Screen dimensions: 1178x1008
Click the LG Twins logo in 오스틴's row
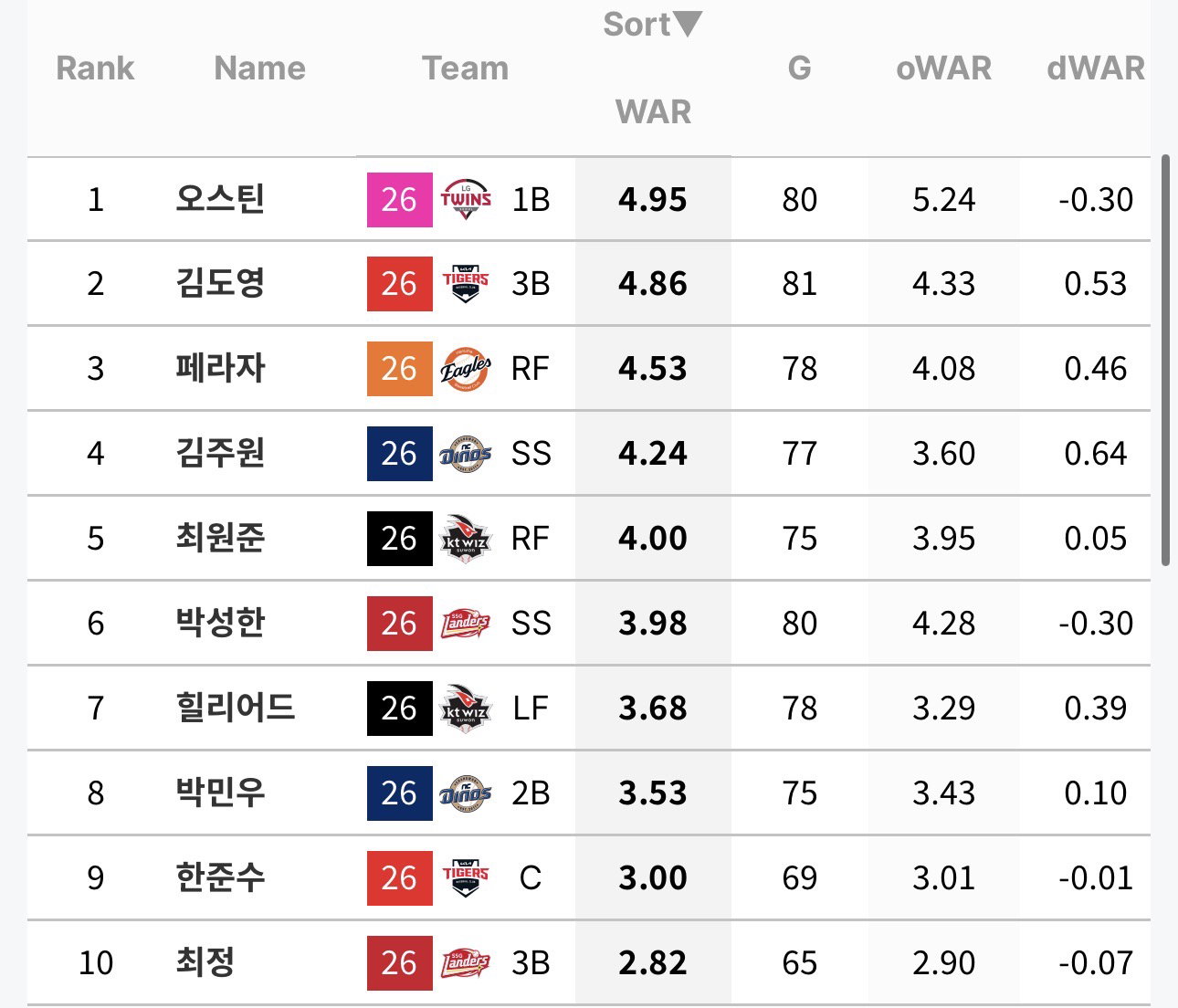[x=466, y=199]
